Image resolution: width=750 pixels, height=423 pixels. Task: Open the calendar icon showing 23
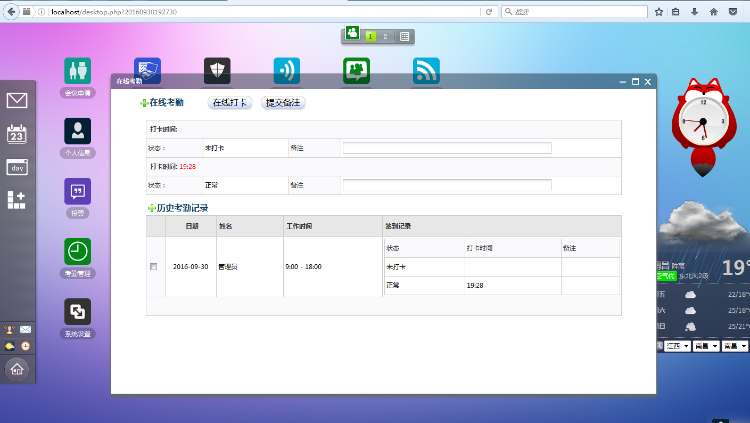pos(17,134)
